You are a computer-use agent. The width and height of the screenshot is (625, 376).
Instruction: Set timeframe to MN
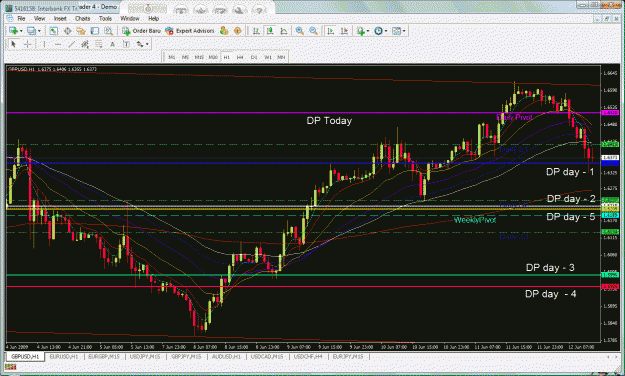281,57
